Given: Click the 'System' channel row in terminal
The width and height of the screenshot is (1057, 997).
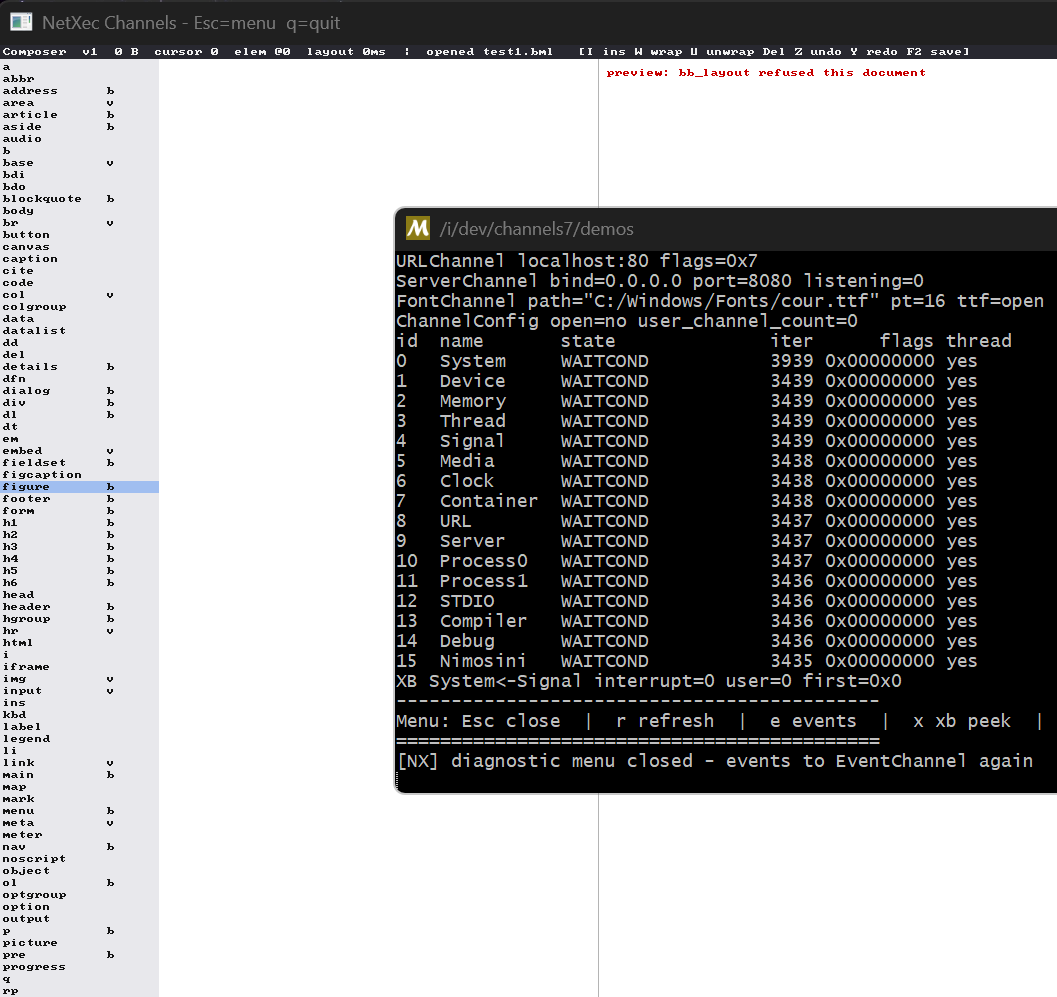Looking at the screenshot, I should click(x=686, y=361).
